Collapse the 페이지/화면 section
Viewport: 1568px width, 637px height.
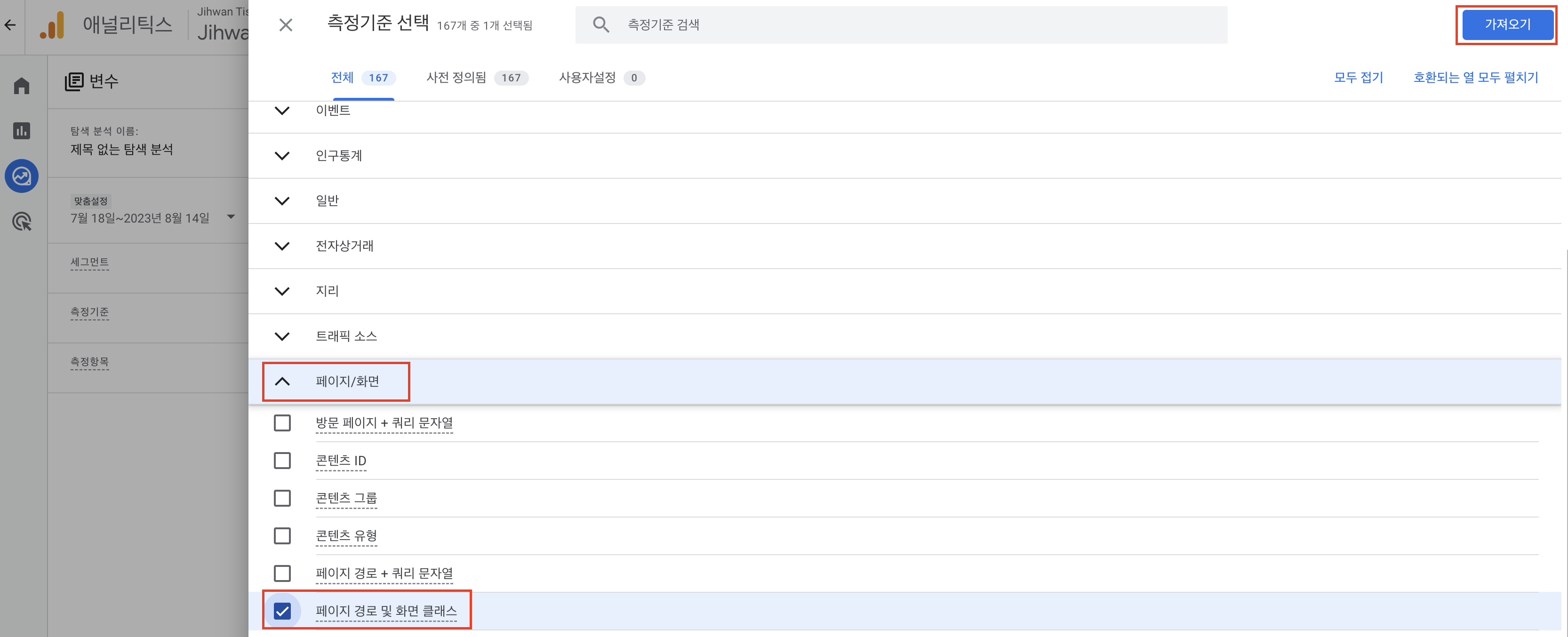tap(282, 382)
